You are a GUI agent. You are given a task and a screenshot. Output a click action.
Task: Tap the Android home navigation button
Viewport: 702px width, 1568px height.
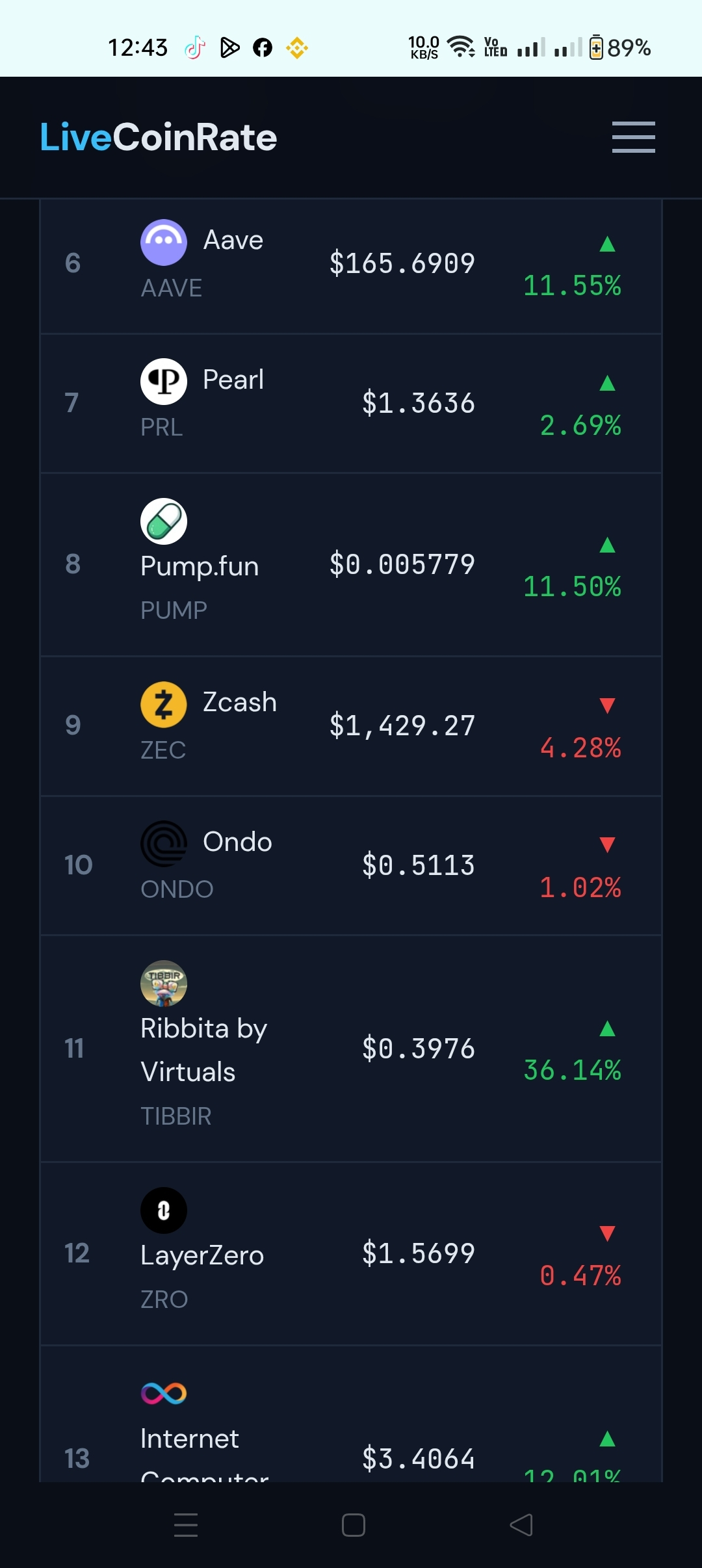point(354,1525)
